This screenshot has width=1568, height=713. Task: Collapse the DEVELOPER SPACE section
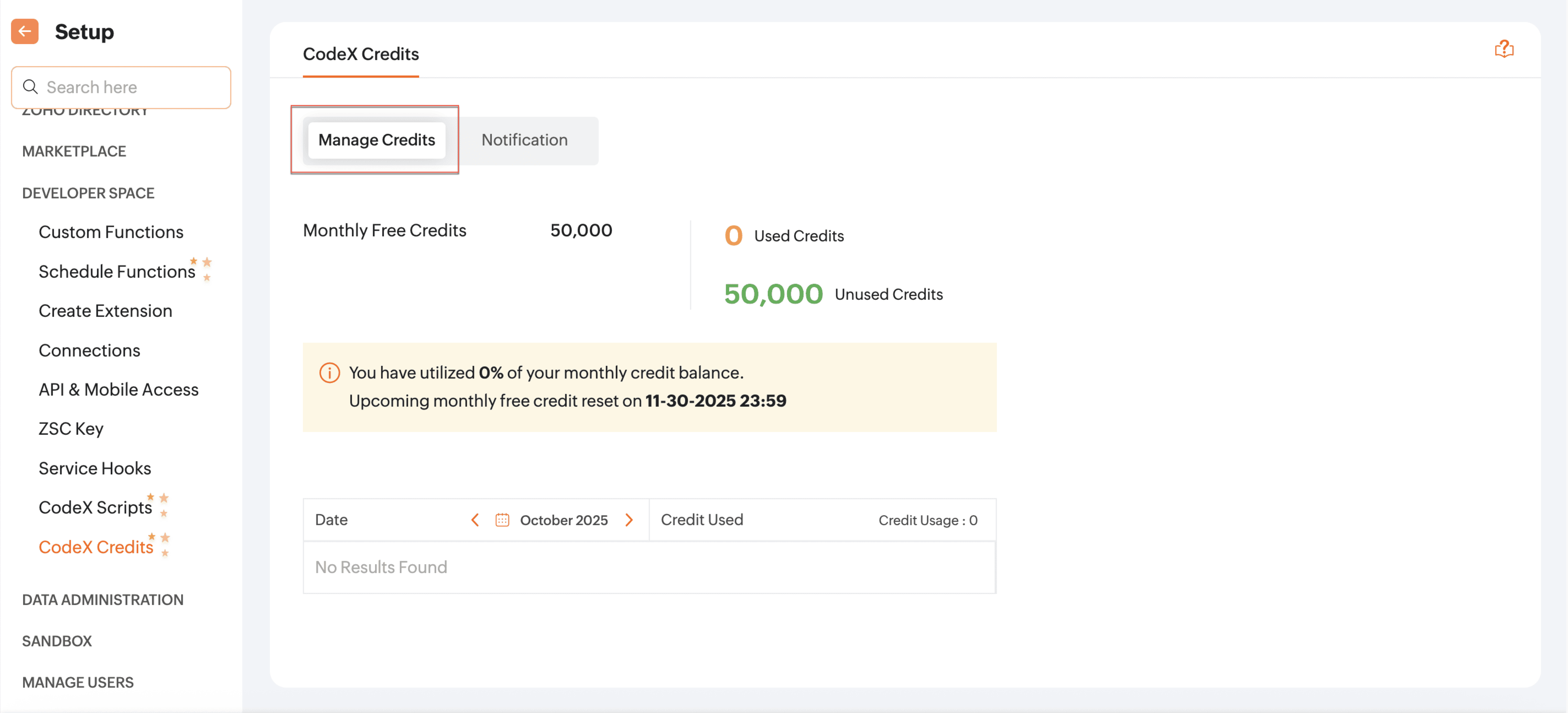pyautogui.click(x=88, y=193)
